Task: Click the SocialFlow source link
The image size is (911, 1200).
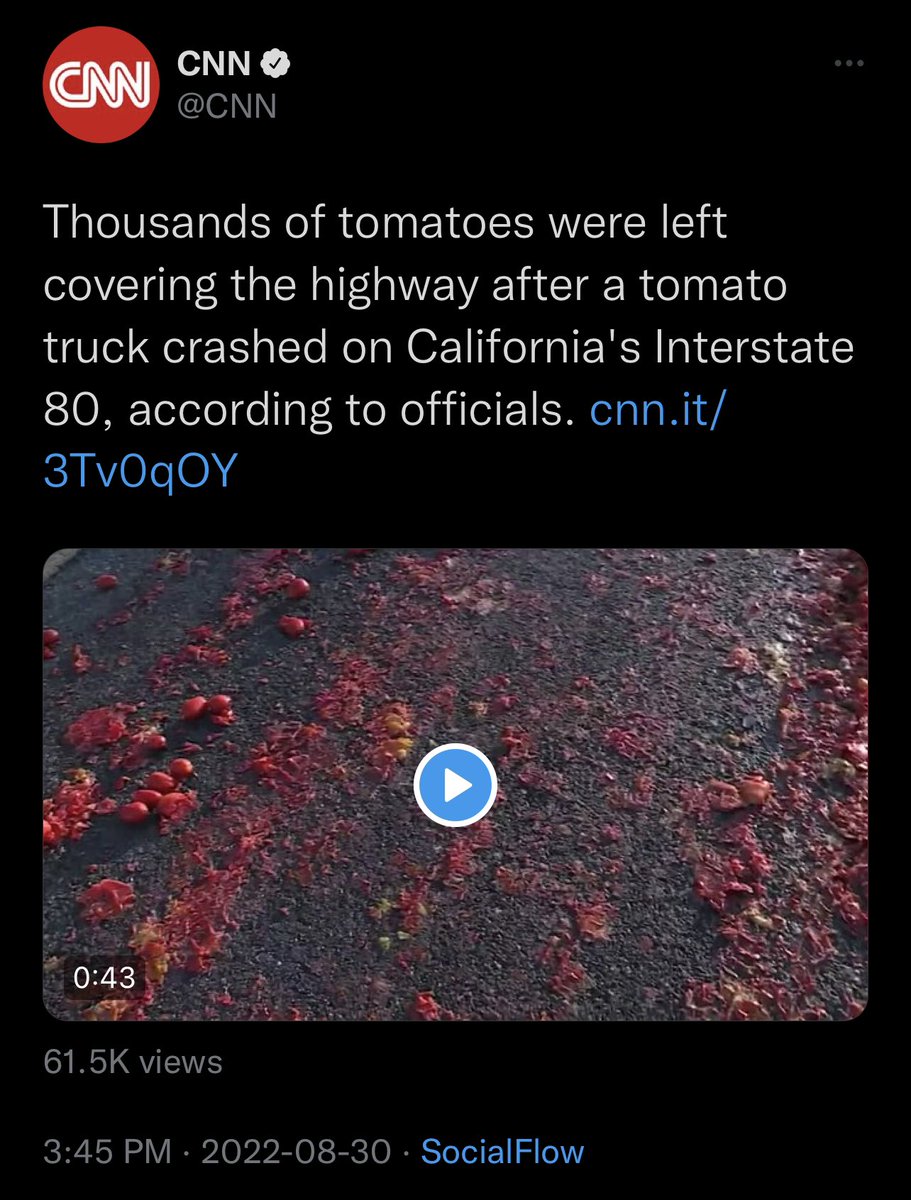Action: 502,1151
